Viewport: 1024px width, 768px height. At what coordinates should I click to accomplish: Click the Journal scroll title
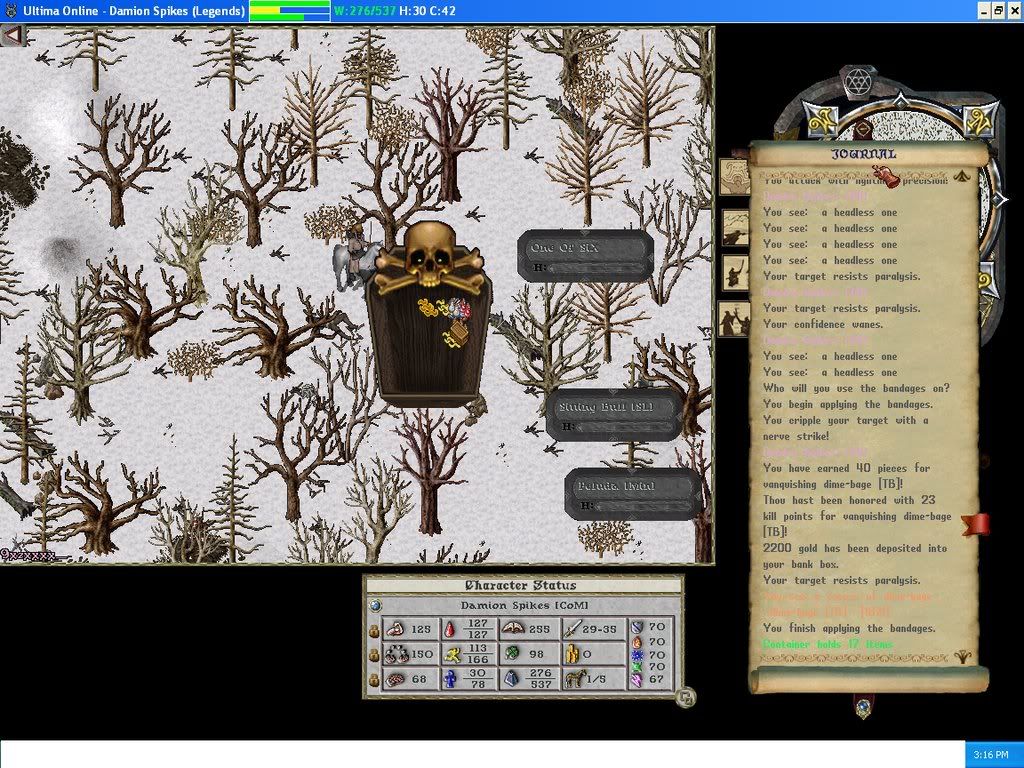pyautogui.click(x=863, y=154)
